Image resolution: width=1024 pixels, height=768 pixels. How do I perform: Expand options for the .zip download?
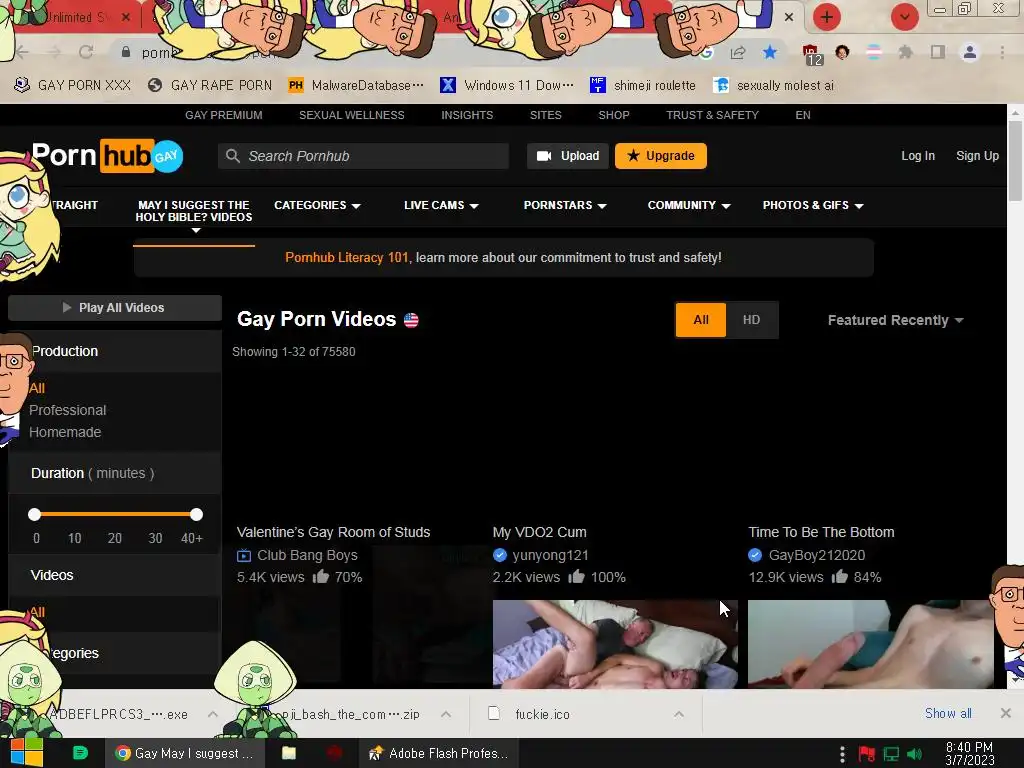click(446, 714)
